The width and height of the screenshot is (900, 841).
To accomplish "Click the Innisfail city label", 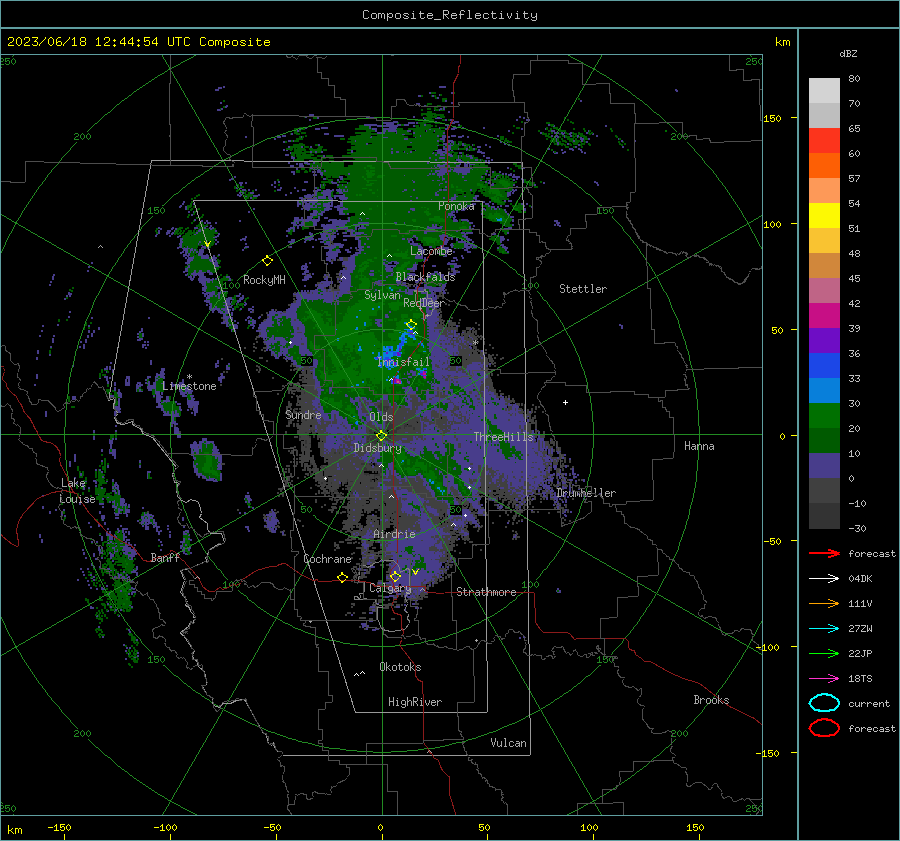I will click(403, 362).
